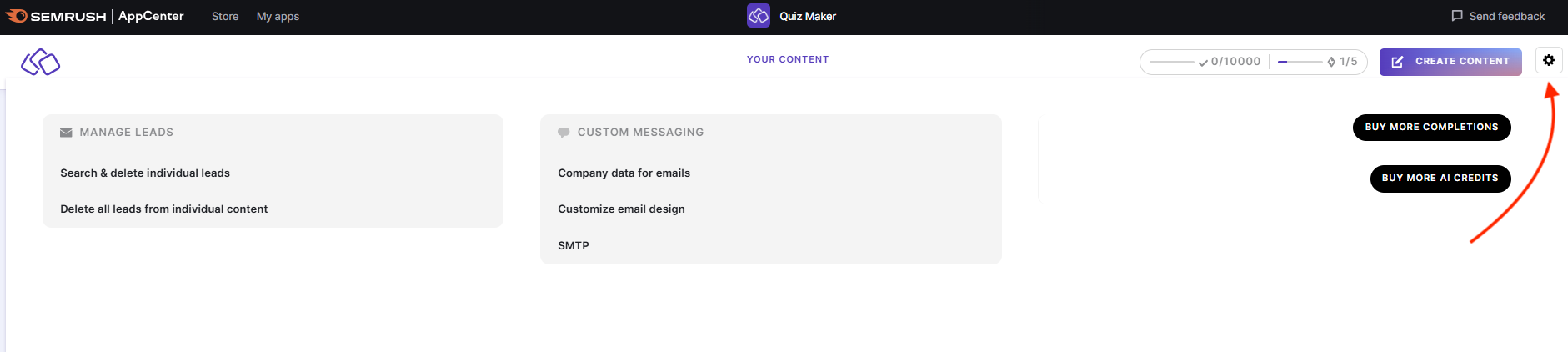Open Company data for emails
Image resolution: width=1568 pixels, height=352 pixels.
click(624, 173)
